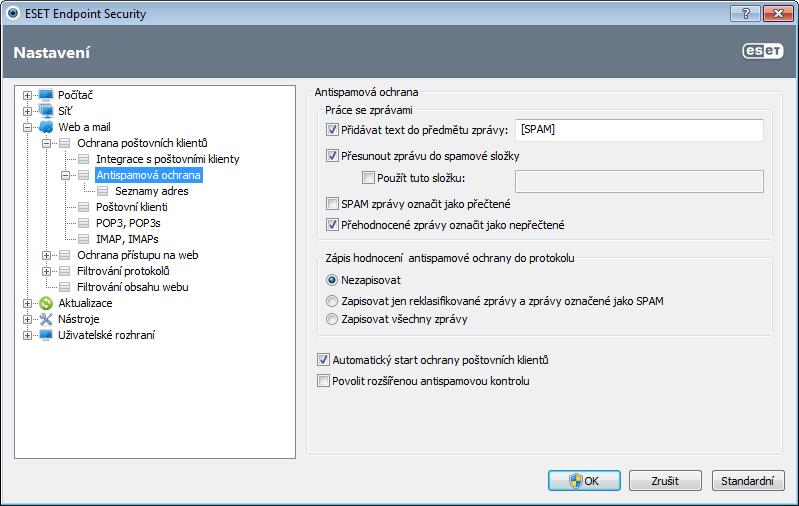The width and height of the screenshot is (799, 506).
Task: Expand Ochrana přístupu na web node
Action: (x=46, y=255)
